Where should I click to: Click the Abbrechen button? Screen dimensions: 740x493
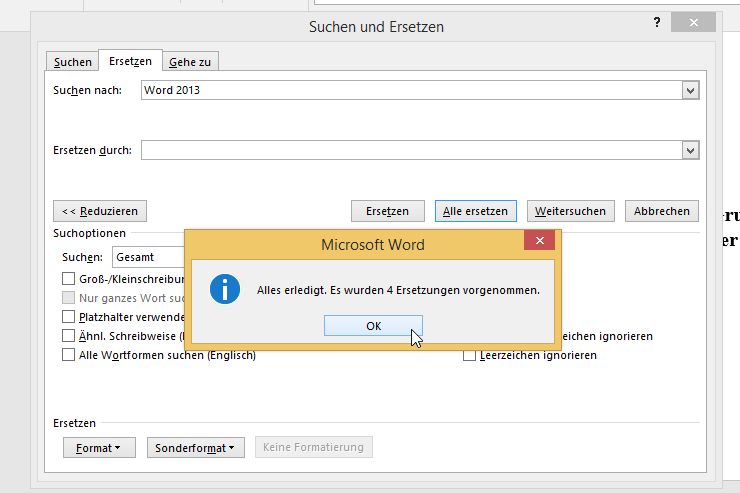tap(662, 211)
